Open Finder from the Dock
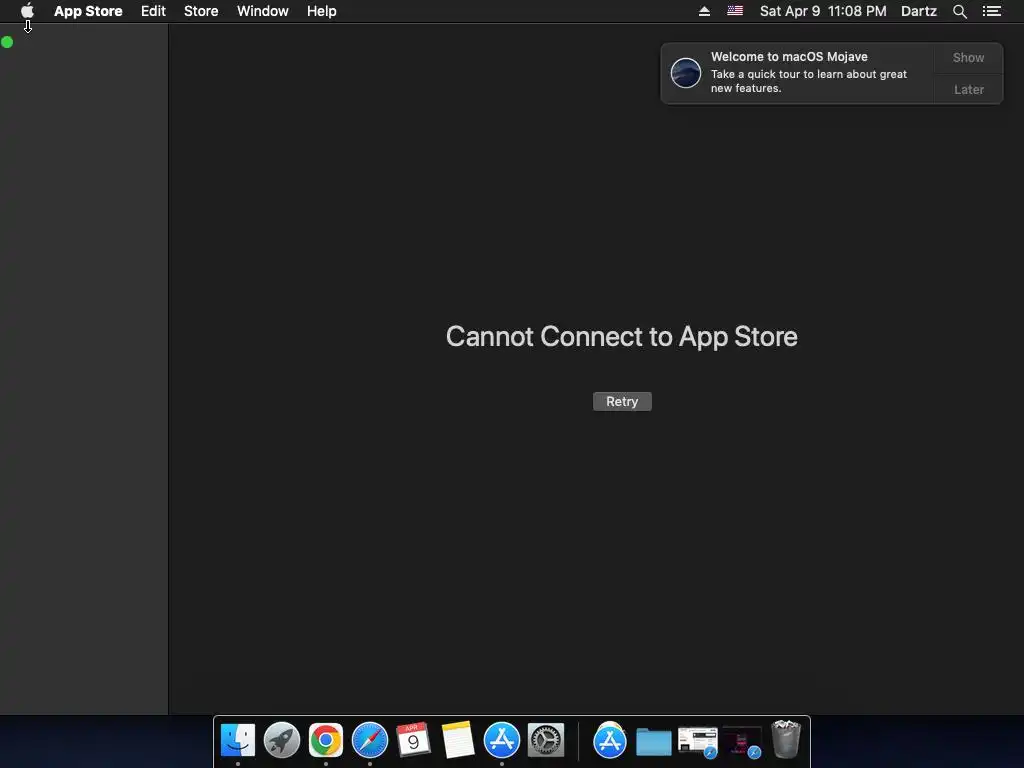 pos(238,741)
